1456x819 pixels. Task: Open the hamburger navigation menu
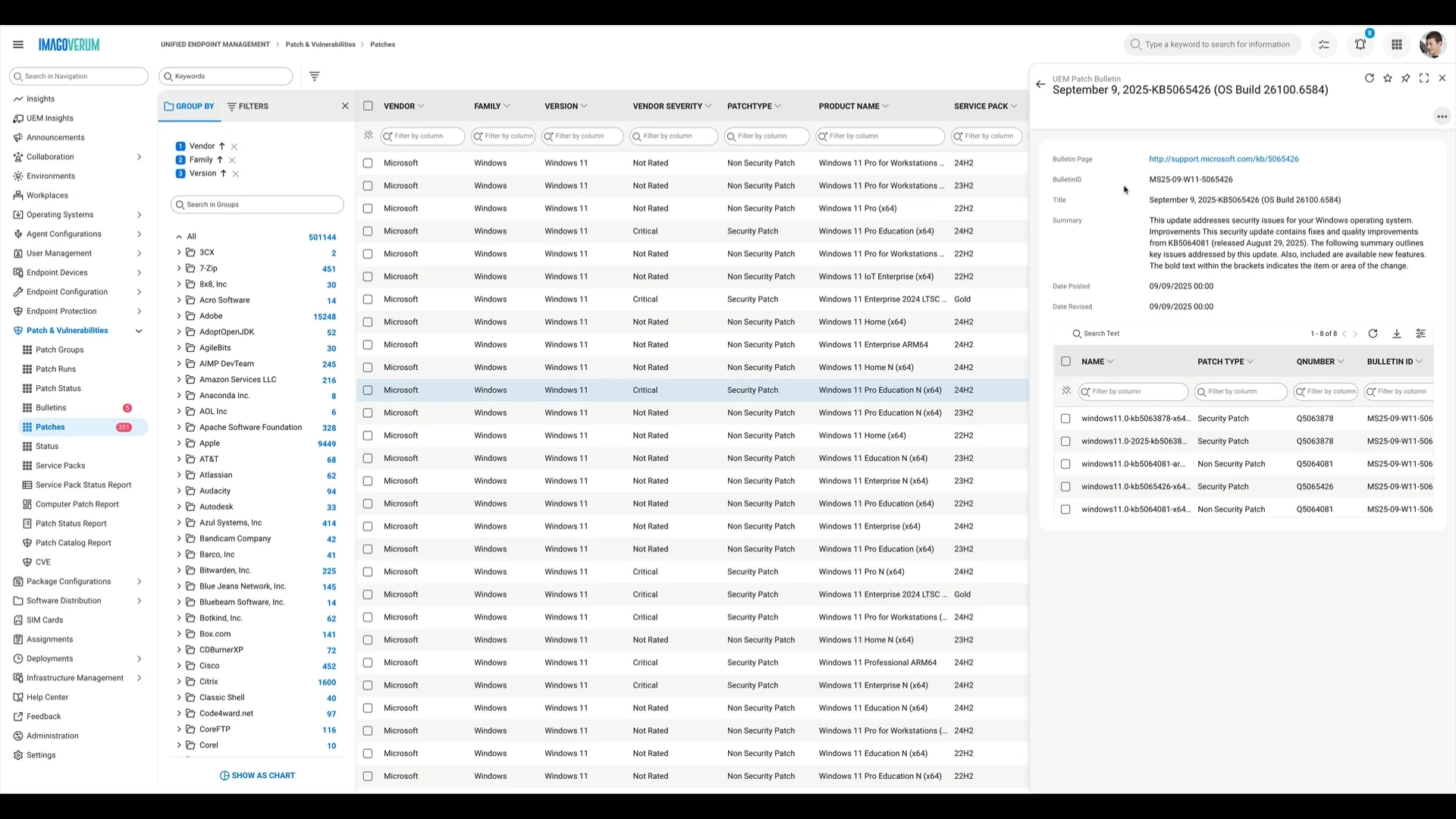[x=18, y=45]
